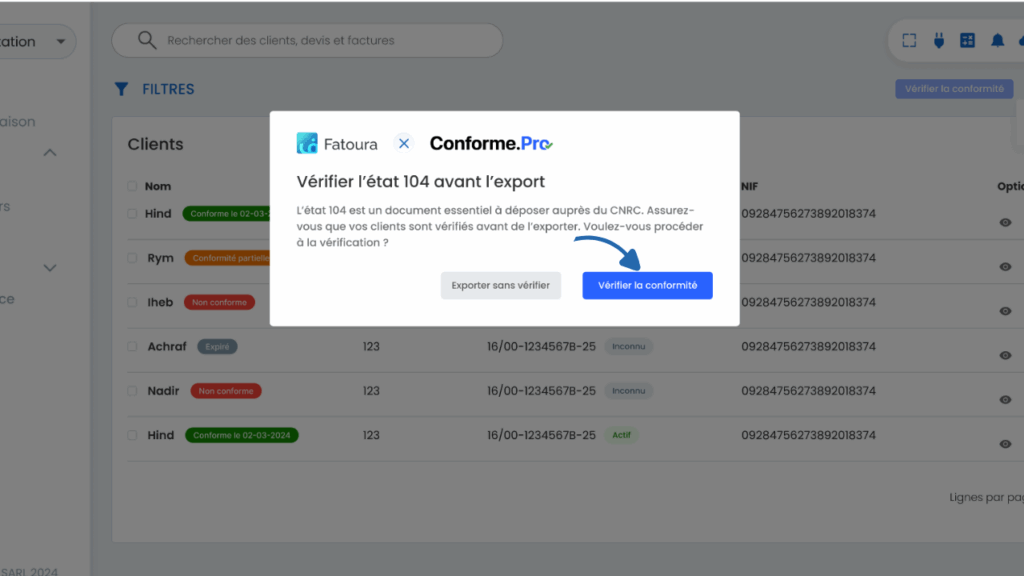The height and width of the screenshot is (576, 1024).
Task: Expand the sidebar section with down chevron
Action: (x=50, y=268)
